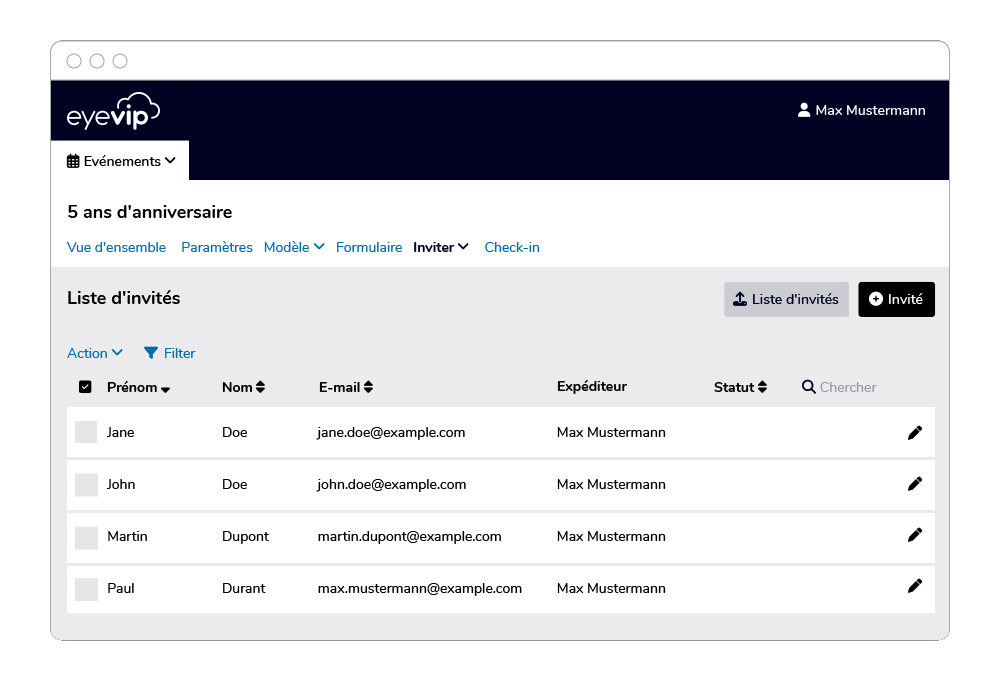Select the checkbox next to Martin

(x=86, y=537)
